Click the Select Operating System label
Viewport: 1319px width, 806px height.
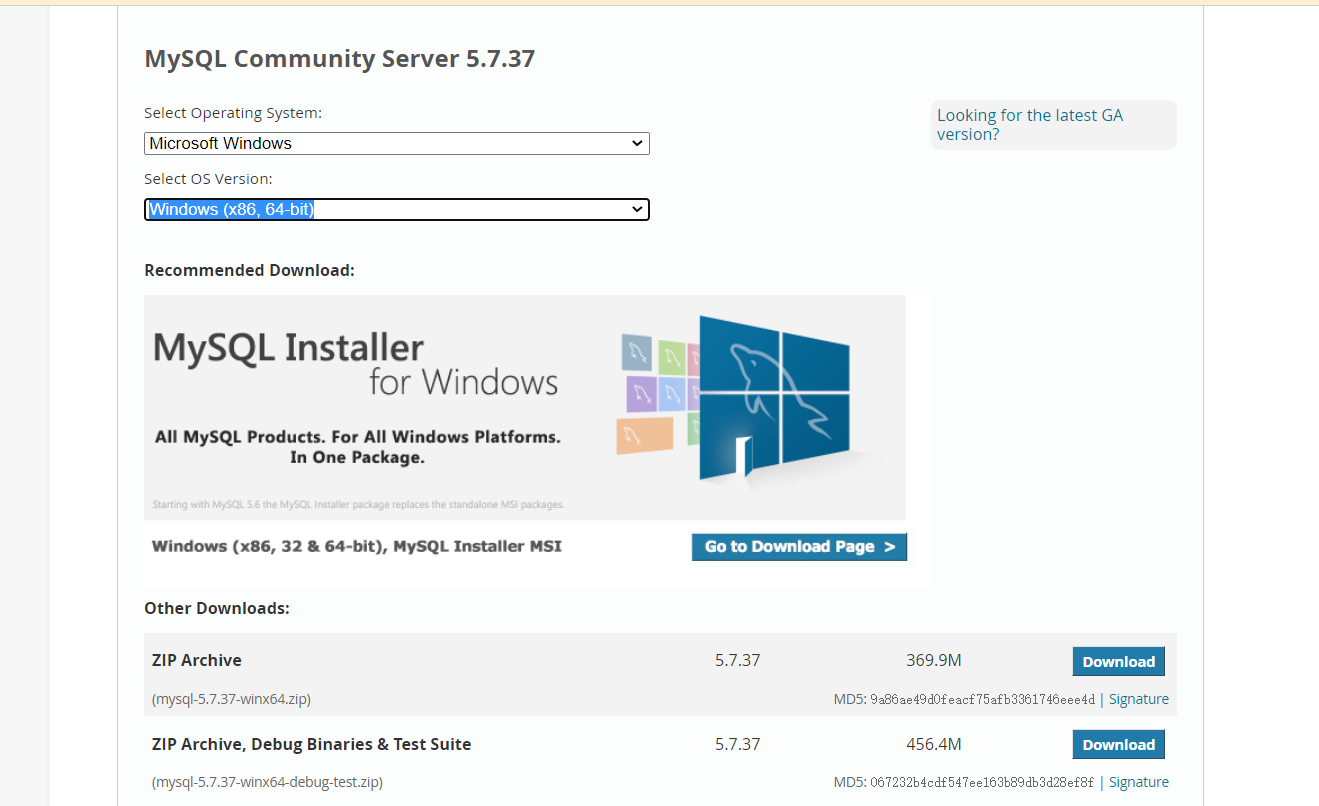pyautogui.click(x=233, y=113)
